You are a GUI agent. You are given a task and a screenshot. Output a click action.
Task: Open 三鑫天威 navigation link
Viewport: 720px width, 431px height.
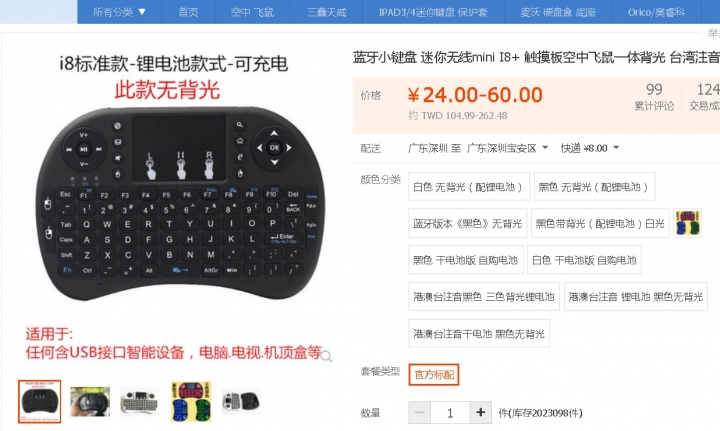[326, 12]
